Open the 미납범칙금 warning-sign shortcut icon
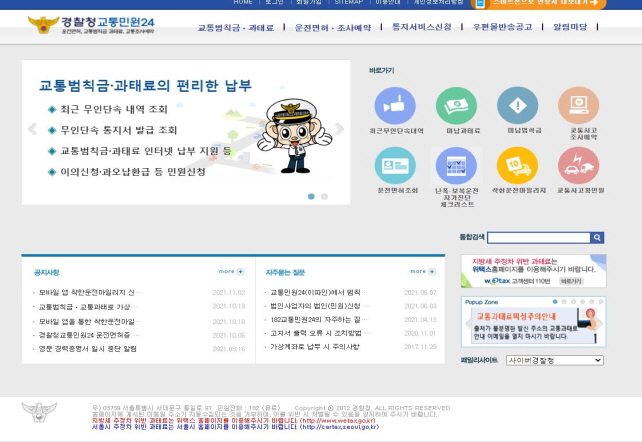 (x=518, y=106)
